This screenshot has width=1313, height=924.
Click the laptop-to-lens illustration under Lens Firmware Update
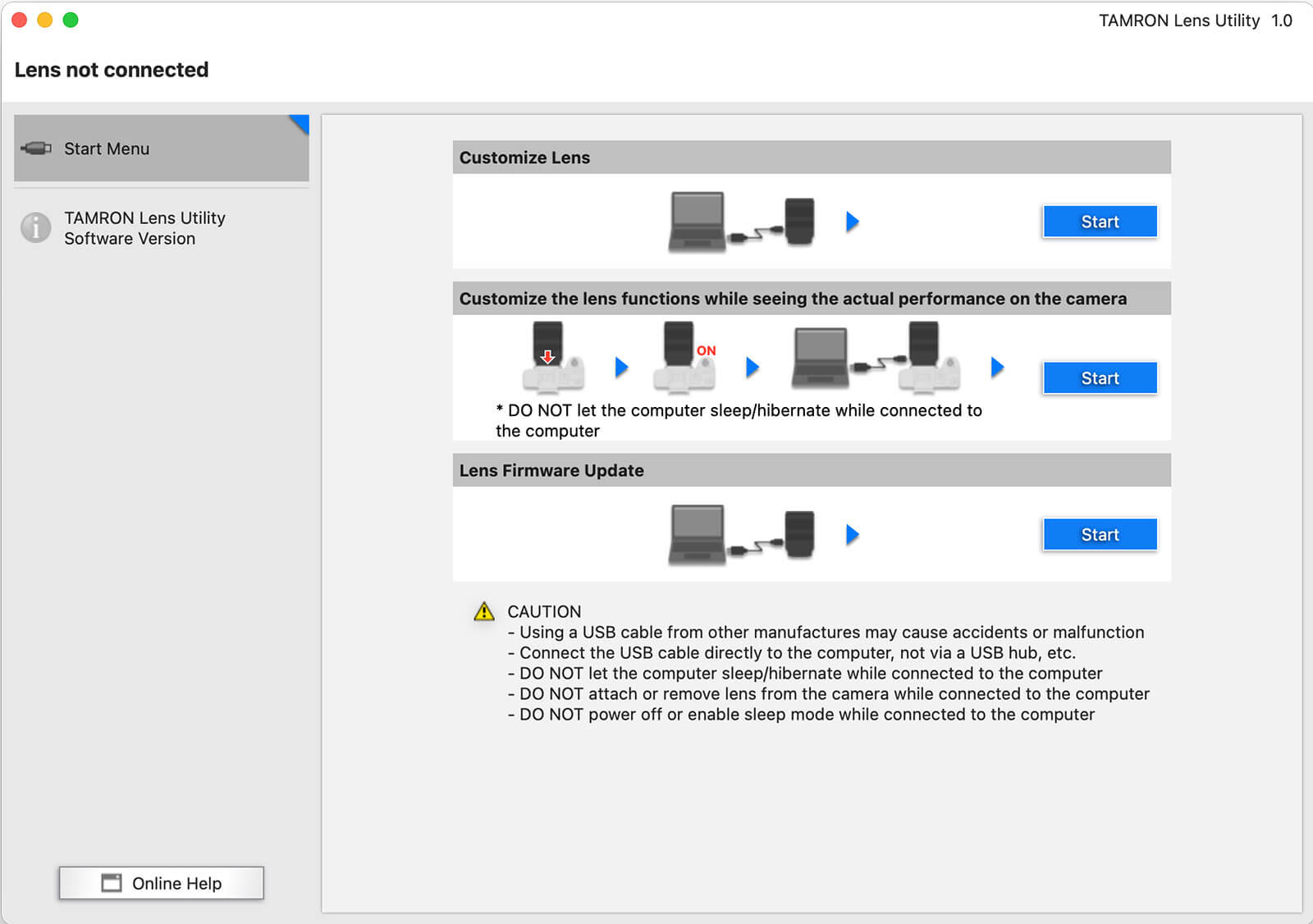click(742, 534)
